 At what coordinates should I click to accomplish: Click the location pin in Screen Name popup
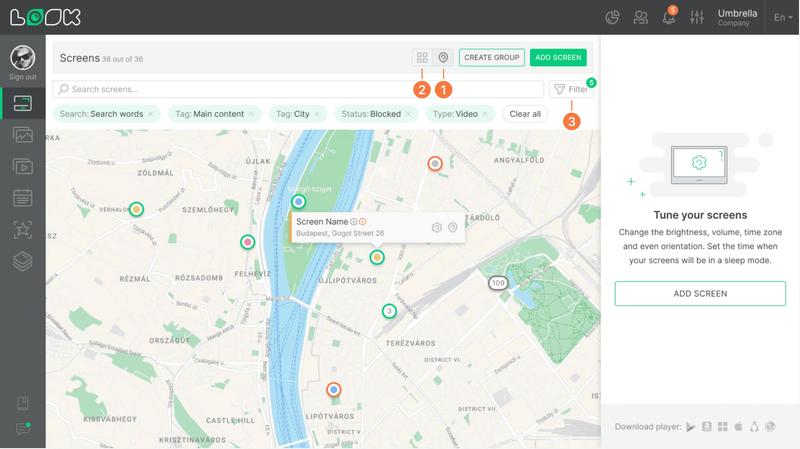(453, 228)
